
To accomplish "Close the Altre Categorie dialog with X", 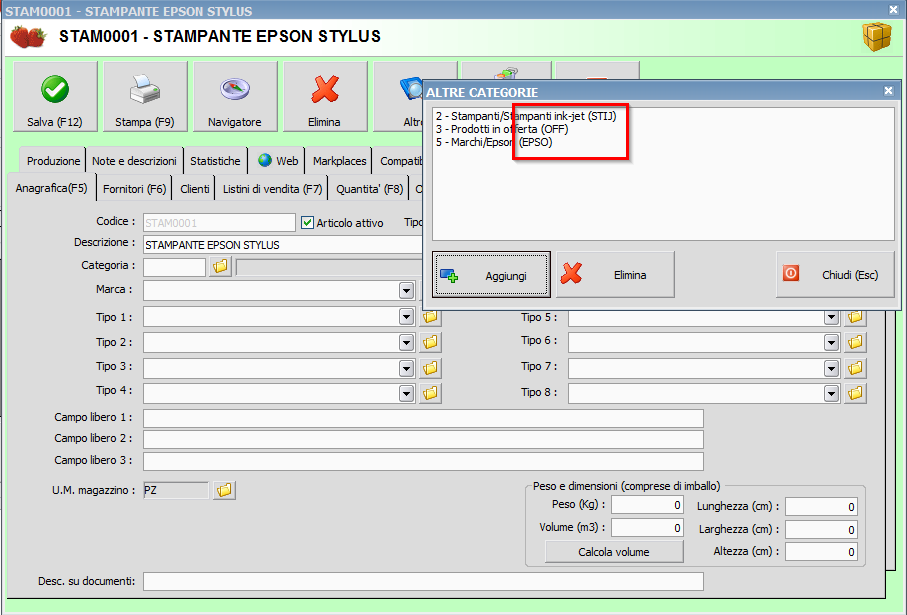I will [x=888, y=91].
